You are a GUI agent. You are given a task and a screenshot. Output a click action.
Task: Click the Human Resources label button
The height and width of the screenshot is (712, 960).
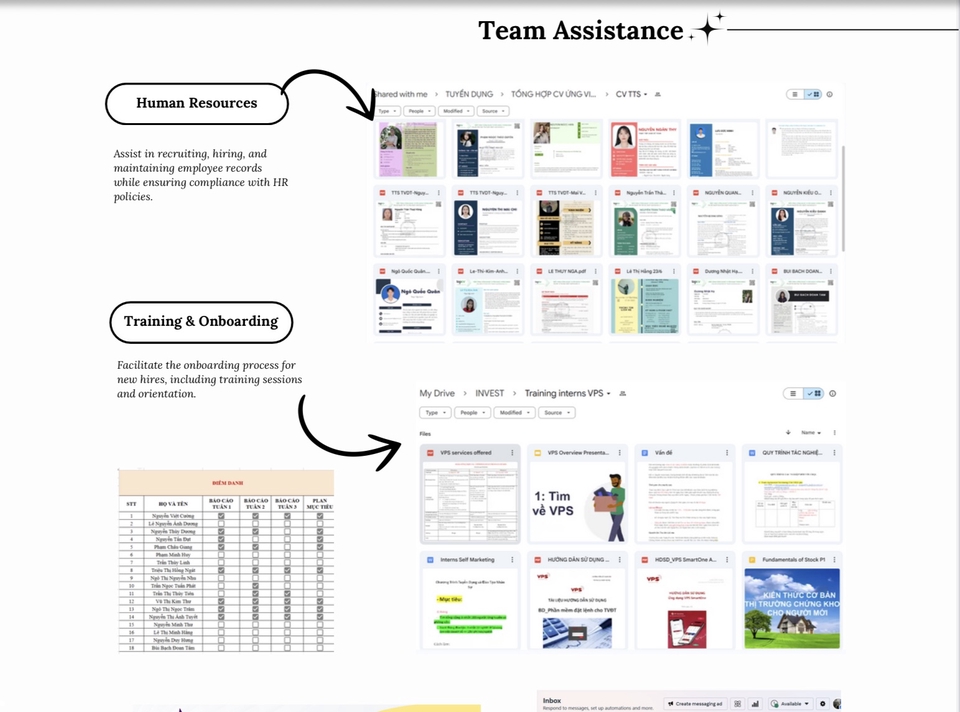[197, 103]
